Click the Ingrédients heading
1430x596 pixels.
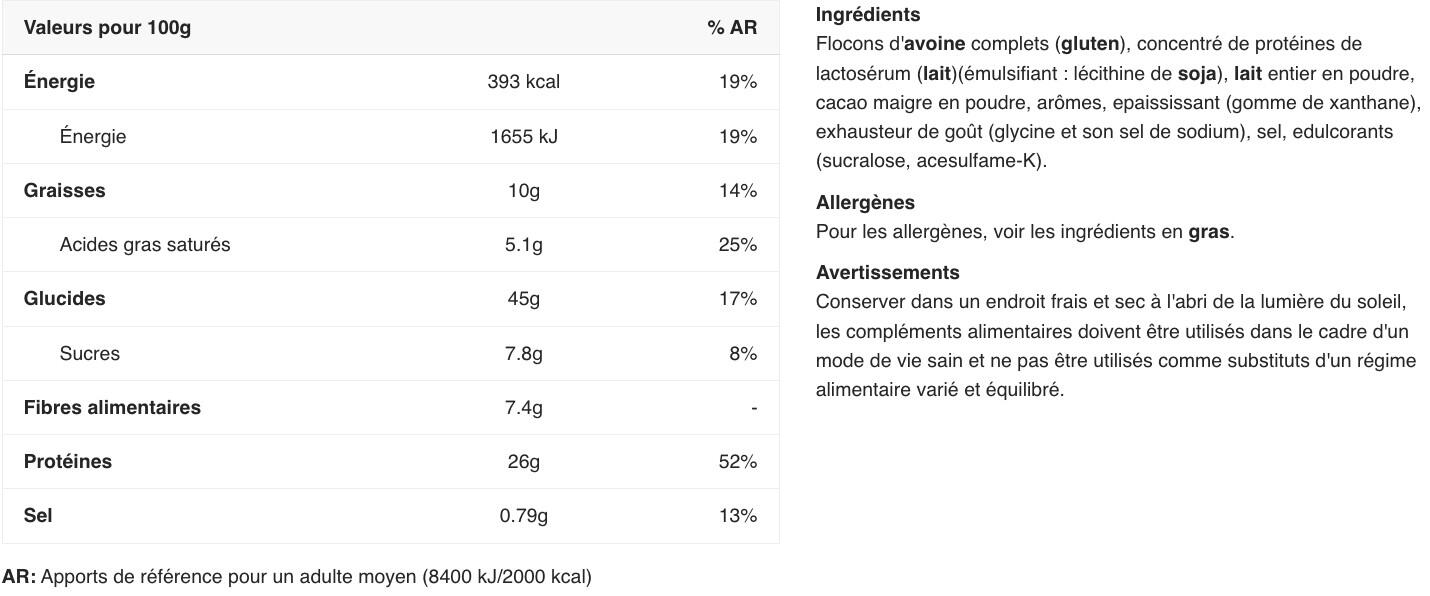click(x=868, y=14)
